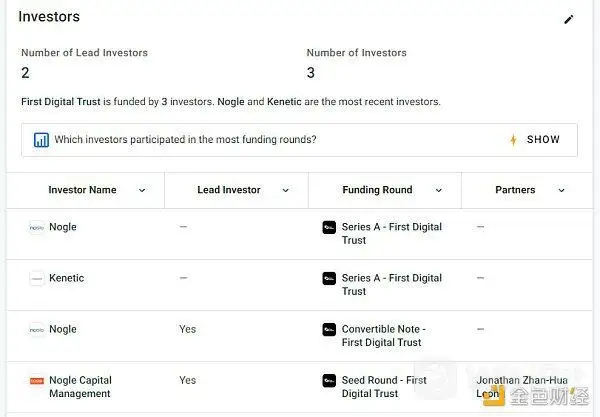Open the Kenetic investor link
This screenshot has height=417, width=600.
[67, 278]
